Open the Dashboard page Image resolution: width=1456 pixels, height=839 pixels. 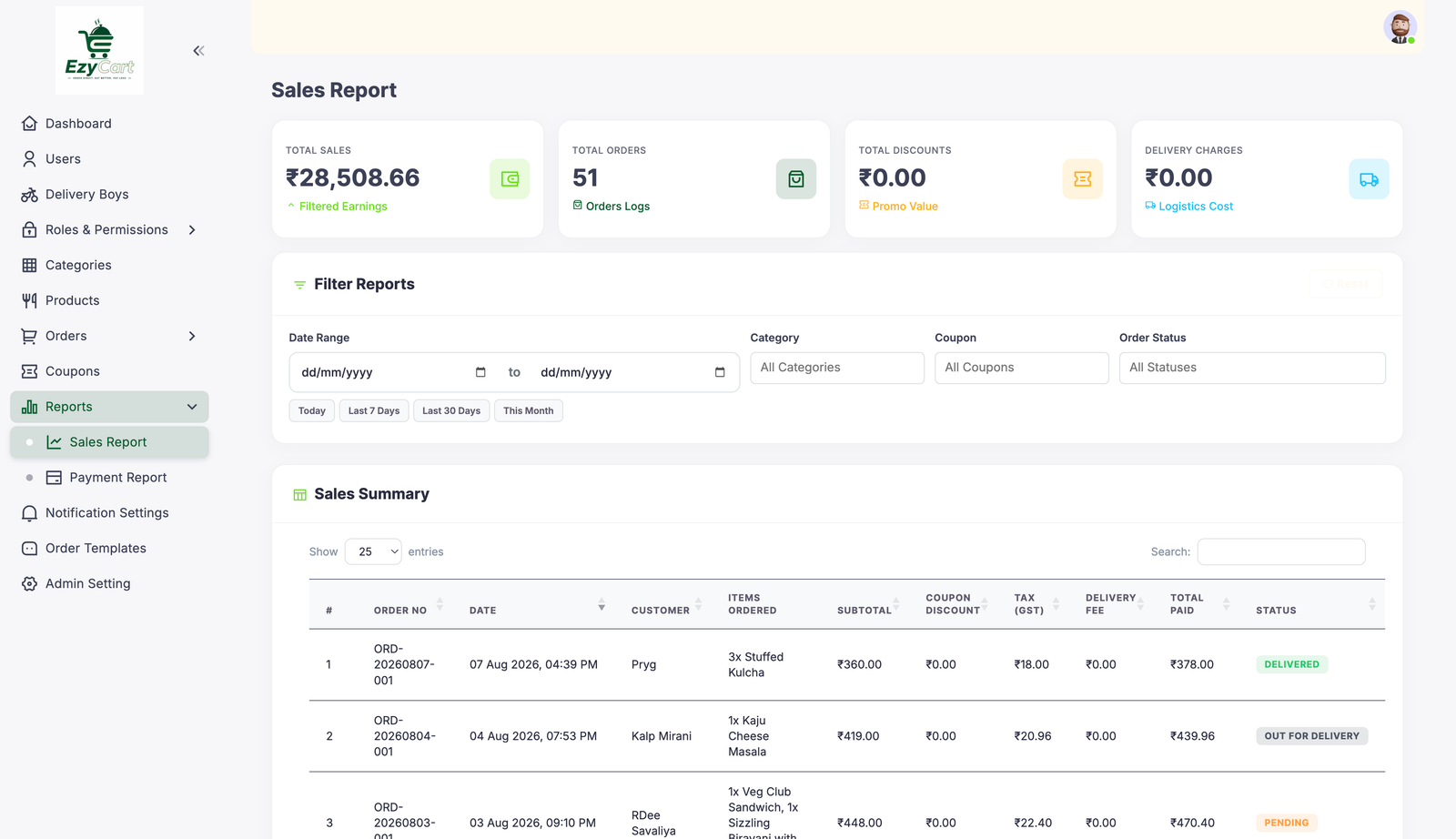pos(109,124)
